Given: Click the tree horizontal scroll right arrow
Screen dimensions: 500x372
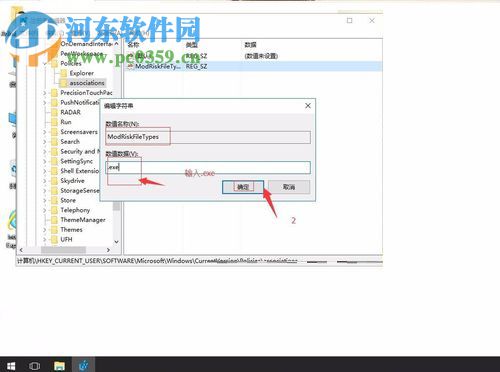Looking at the screenshot, I should pyautogui.click(x=108, y=250).
